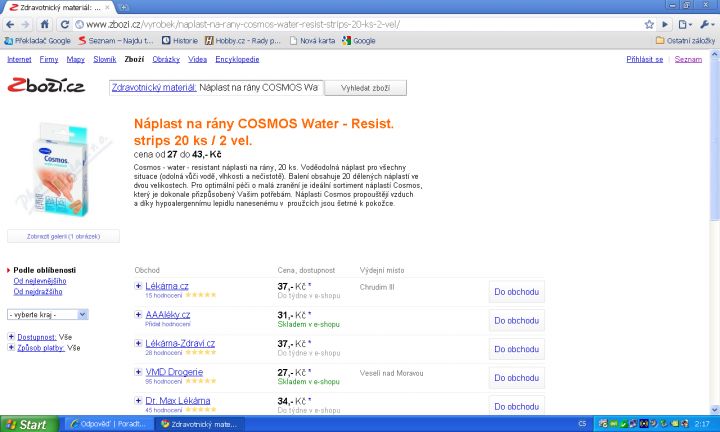This screenshot has width=720, height=432.
Task: Click Přidat hodnocení under AAAléky.cz
Action: tap(168, 324)
